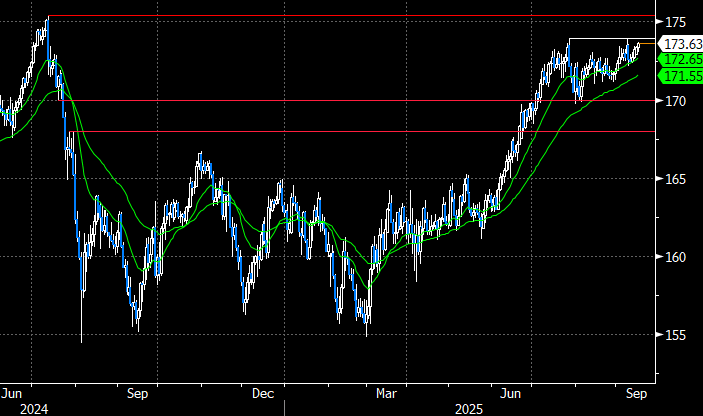Click the Sep label for 2024

coord(138,393)
